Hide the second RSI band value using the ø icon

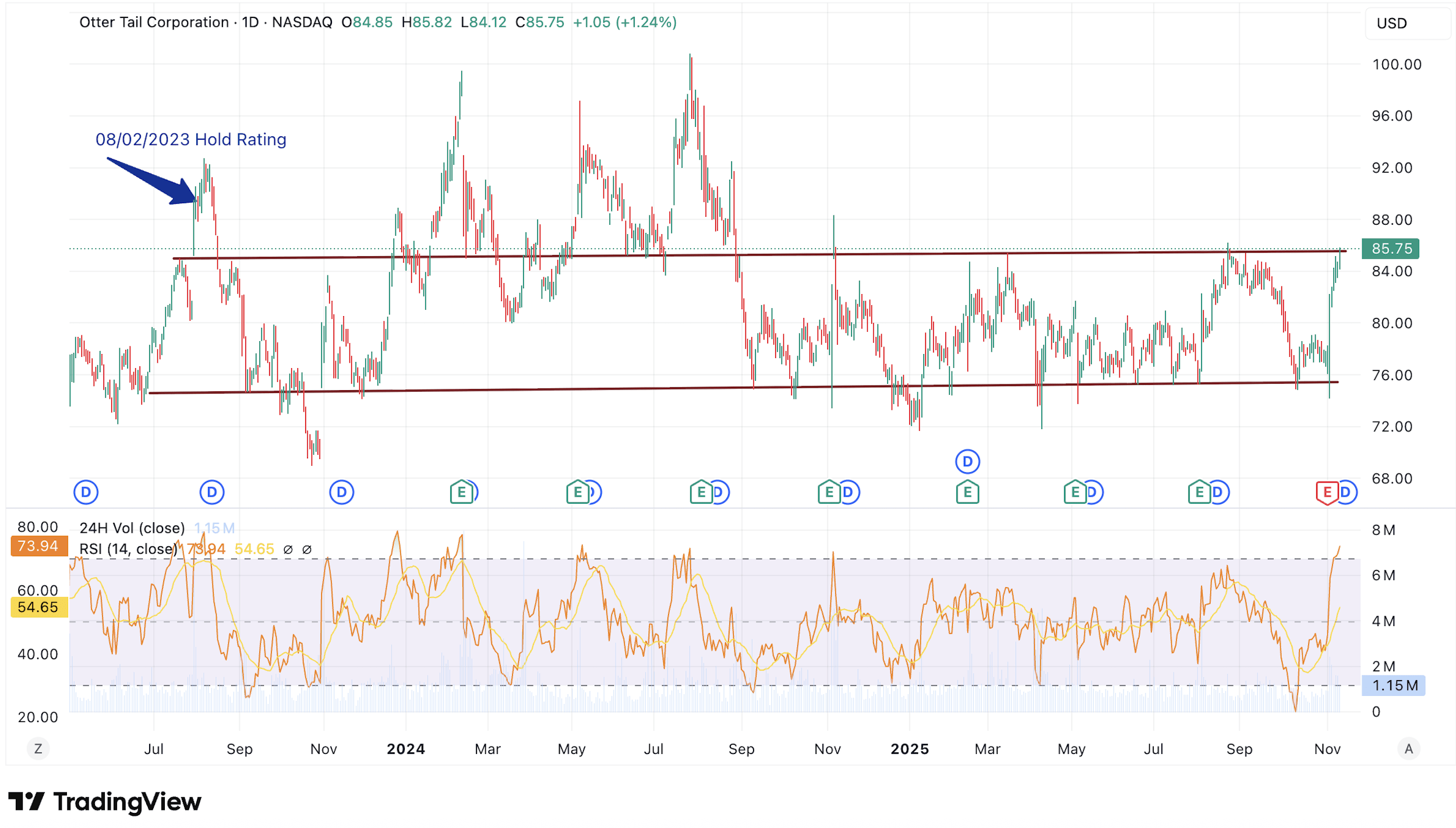[307, 549]
